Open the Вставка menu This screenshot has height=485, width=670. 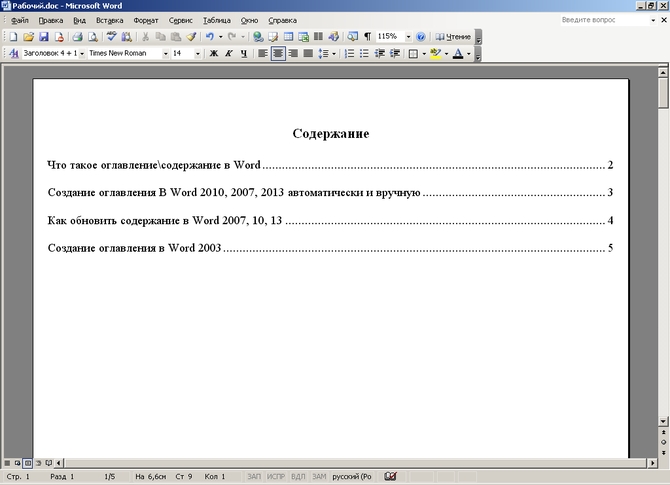pos(109,20)
